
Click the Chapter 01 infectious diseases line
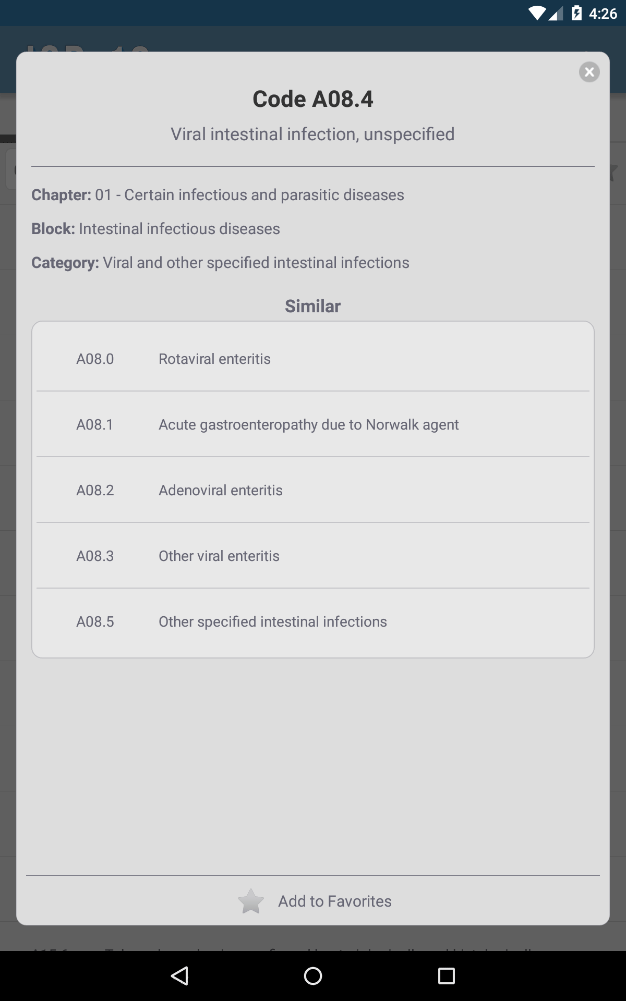[218, 195]
